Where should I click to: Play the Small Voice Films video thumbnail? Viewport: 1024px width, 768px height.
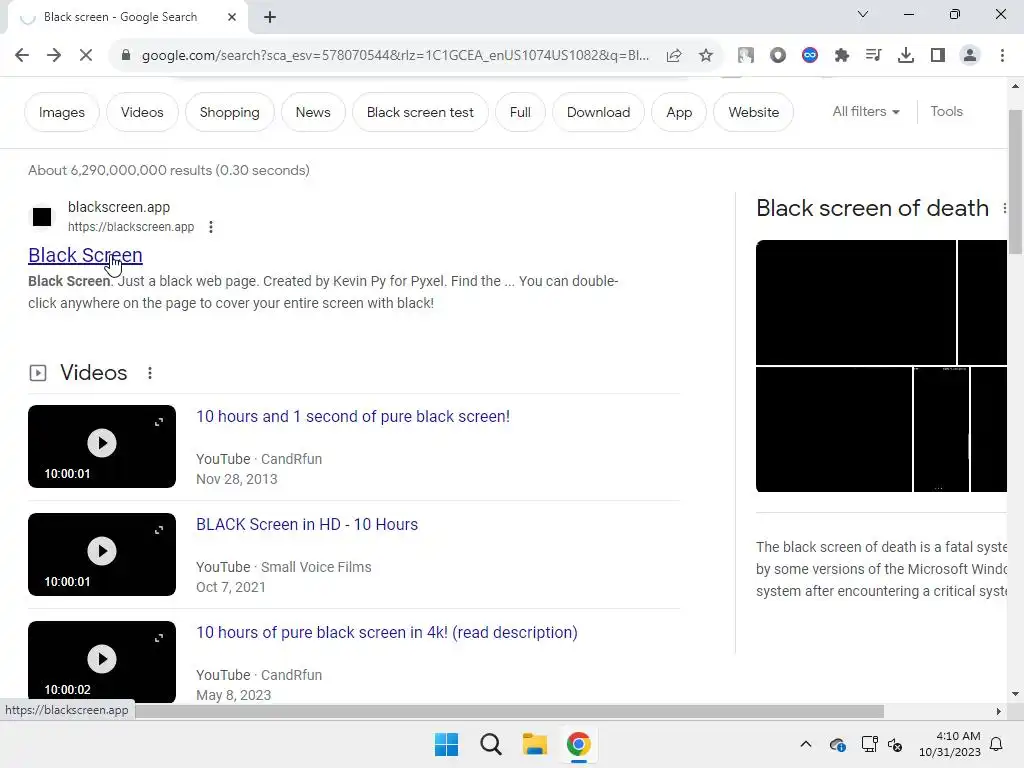click(x=102, y=551)
